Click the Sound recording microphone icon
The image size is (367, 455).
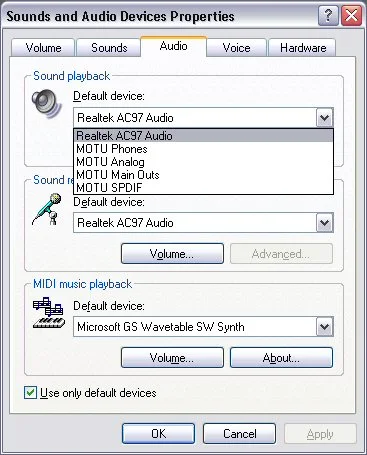pyautogui.click(x=47, y=209)
